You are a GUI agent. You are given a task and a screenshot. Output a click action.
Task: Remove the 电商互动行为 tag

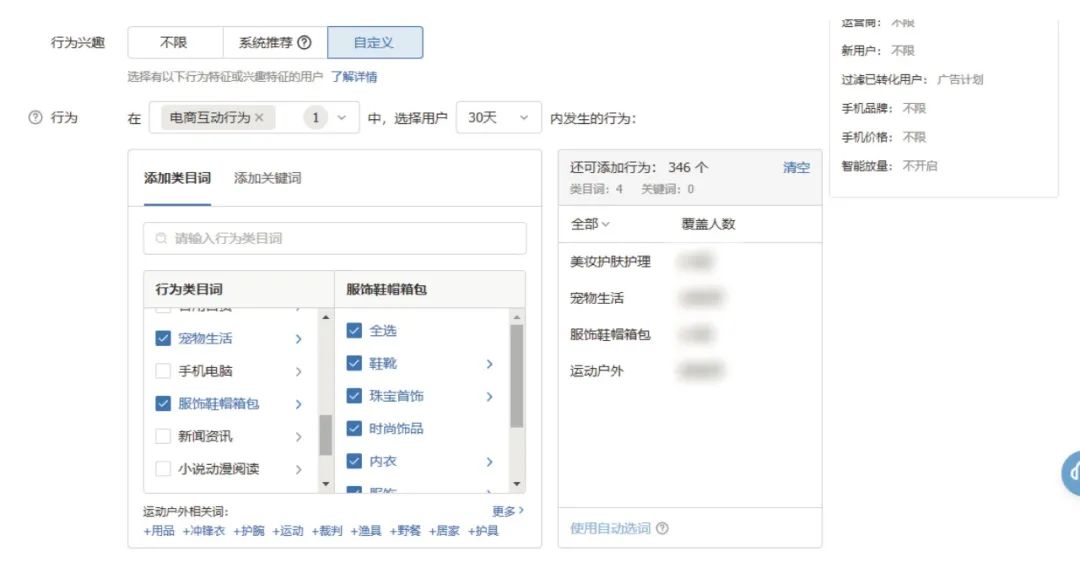tap(259, 118)
